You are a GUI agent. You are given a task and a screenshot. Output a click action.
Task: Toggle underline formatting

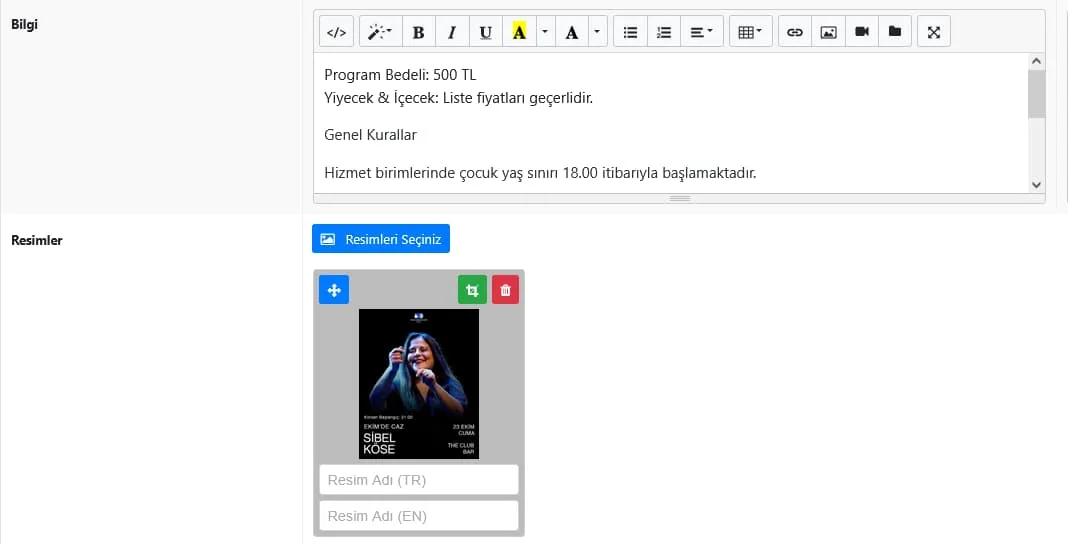[x=485, y=32]
